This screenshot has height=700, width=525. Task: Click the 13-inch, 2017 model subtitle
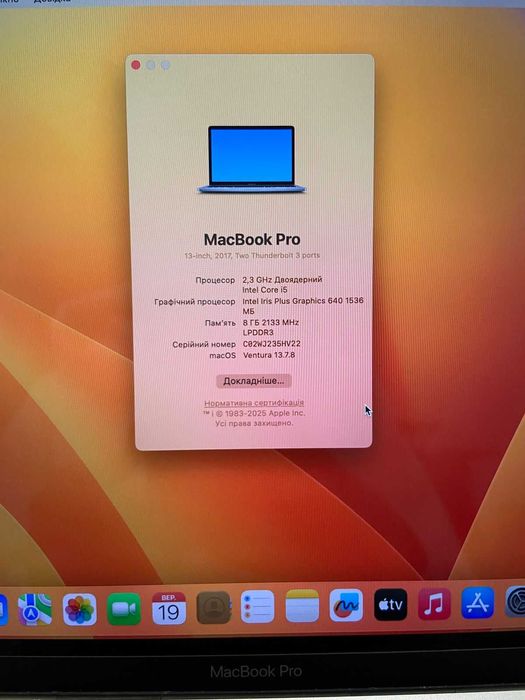click(x=252, y=255)
